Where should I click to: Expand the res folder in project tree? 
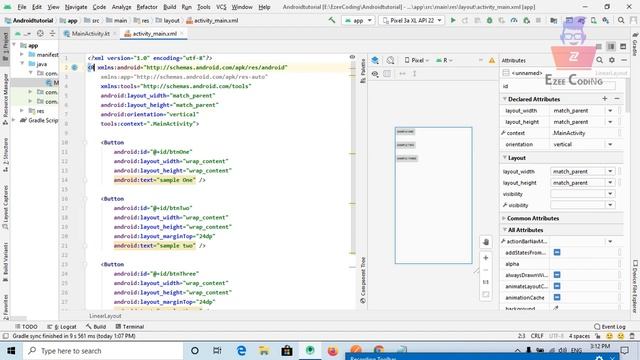pos(22,111)
